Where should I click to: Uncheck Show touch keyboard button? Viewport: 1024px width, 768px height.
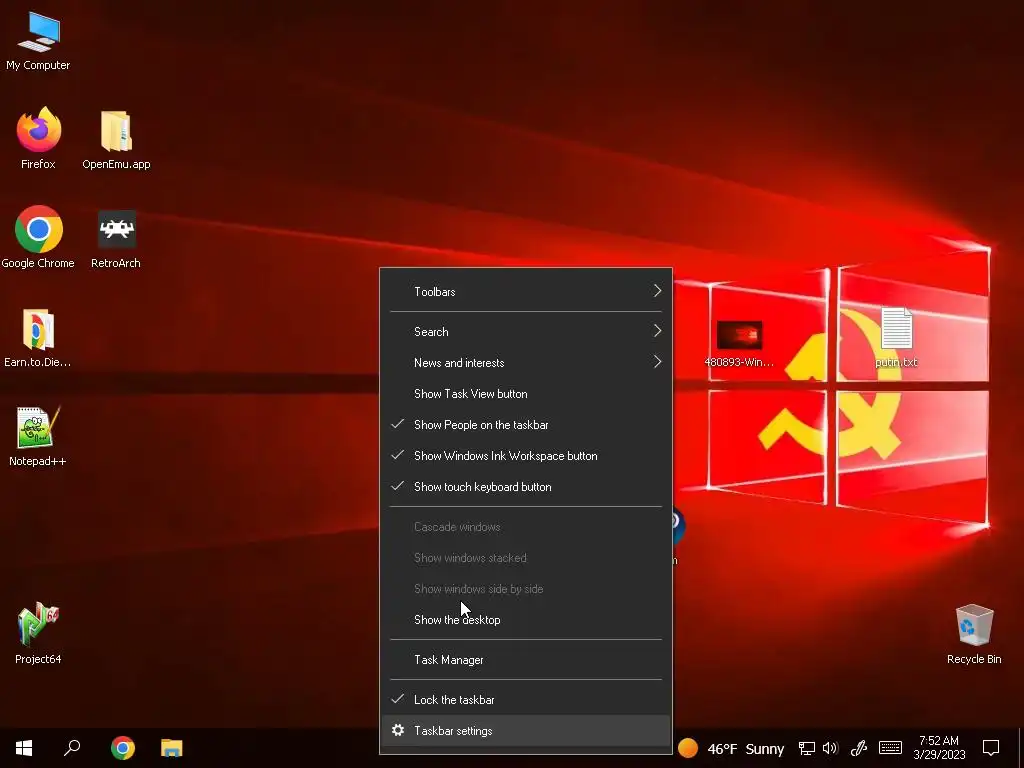click(x=526, y=487)
